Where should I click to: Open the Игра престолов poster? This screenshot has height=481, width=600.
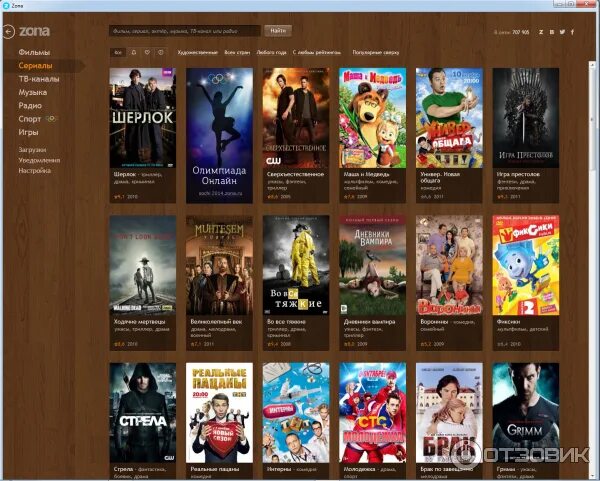526,118
